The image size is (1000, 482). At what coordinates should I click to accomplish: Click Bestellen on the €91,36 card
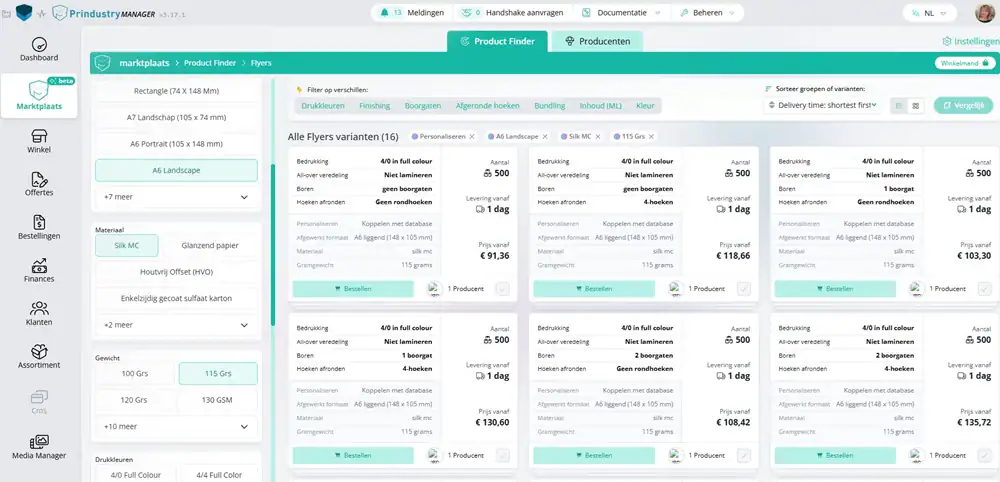point(353,289)
